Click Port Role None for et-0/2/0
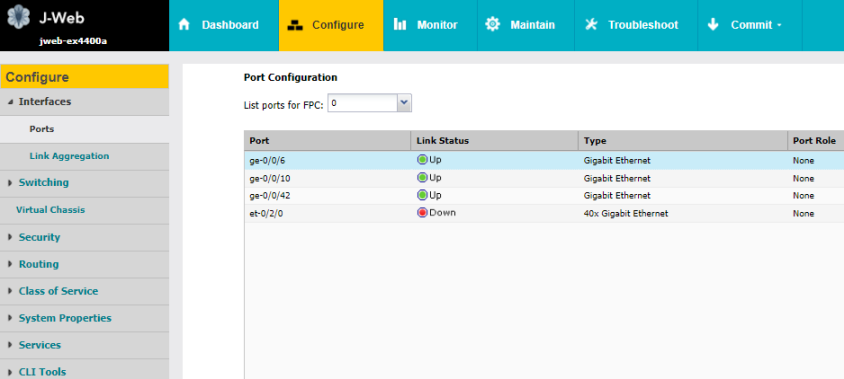The height and width of the screenshot is (379, 844). click(803, 213)
